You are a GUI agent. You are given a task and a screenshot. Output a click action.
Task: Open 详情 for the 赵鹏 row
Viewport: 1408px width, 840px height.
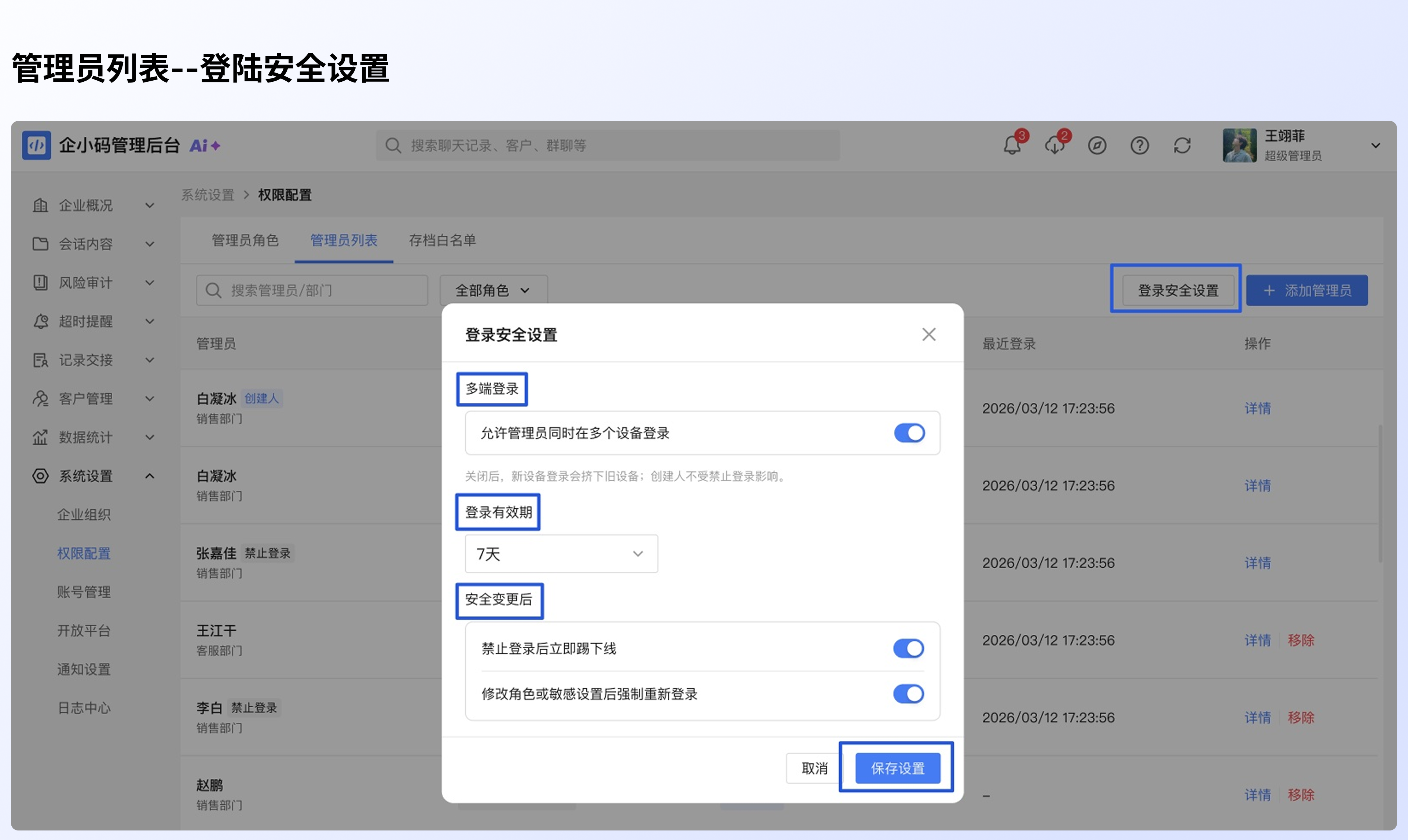(x=1257, y=795)
